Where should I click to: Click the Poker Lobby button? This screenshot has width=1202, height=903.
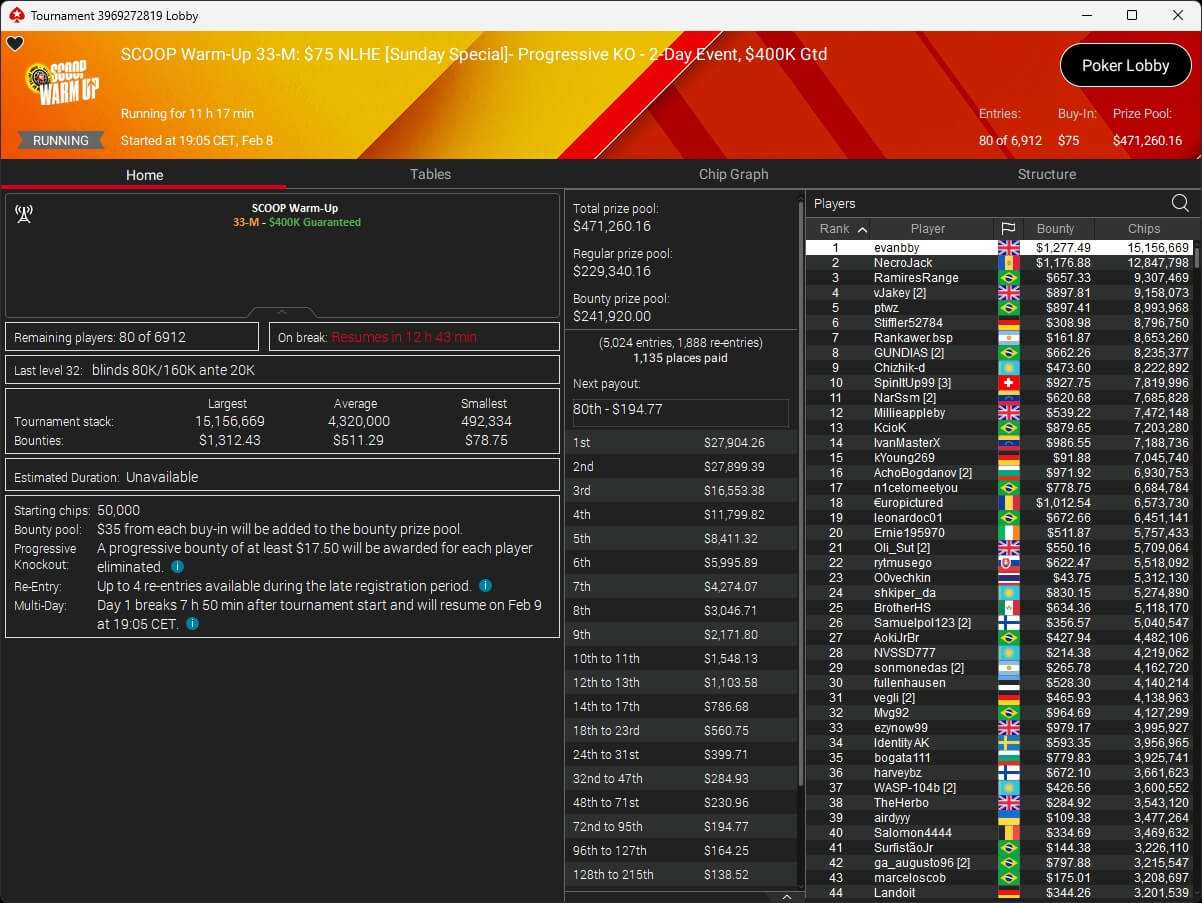point(1125,66)
